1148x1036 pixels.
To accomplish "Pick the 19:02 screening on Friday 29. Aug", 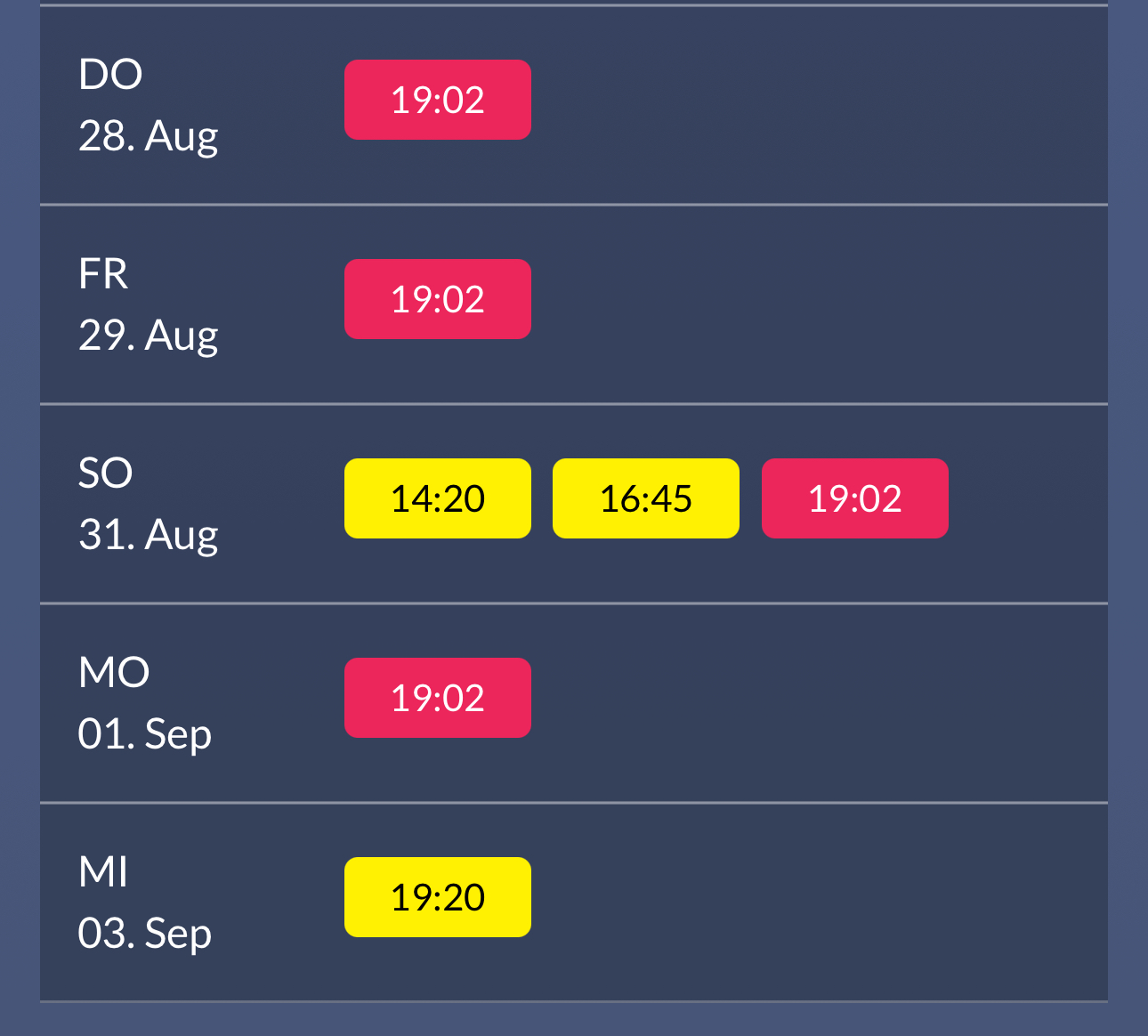I will coord(438,299).
